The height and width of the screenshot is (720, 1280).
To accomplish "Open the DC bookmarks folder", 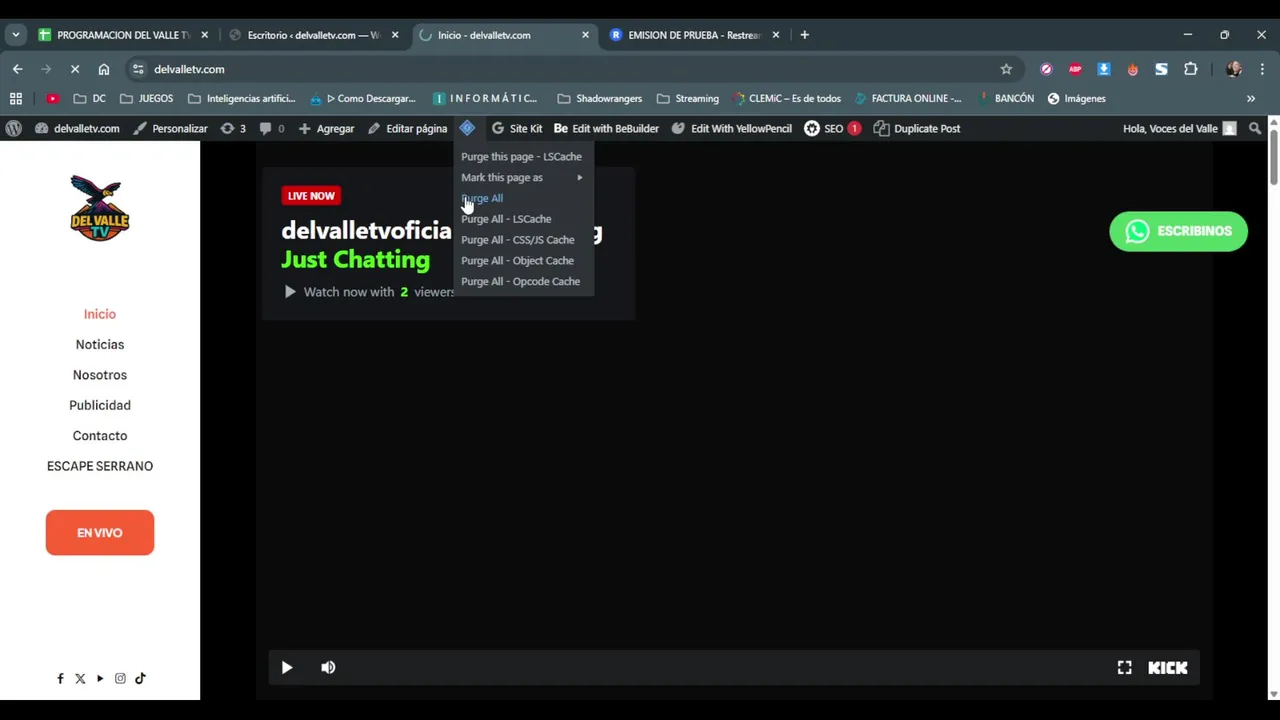I will click(x=89, y=98).
